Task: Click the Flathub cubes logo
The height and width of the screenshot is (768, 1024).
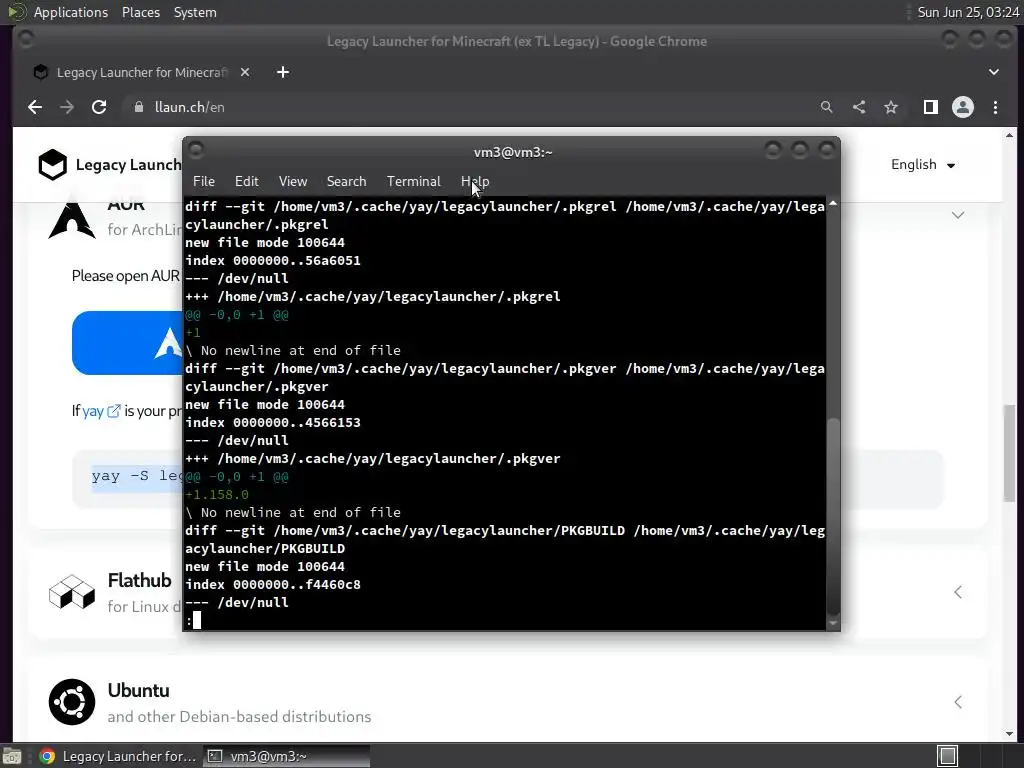Action: [x=72, y=592]
